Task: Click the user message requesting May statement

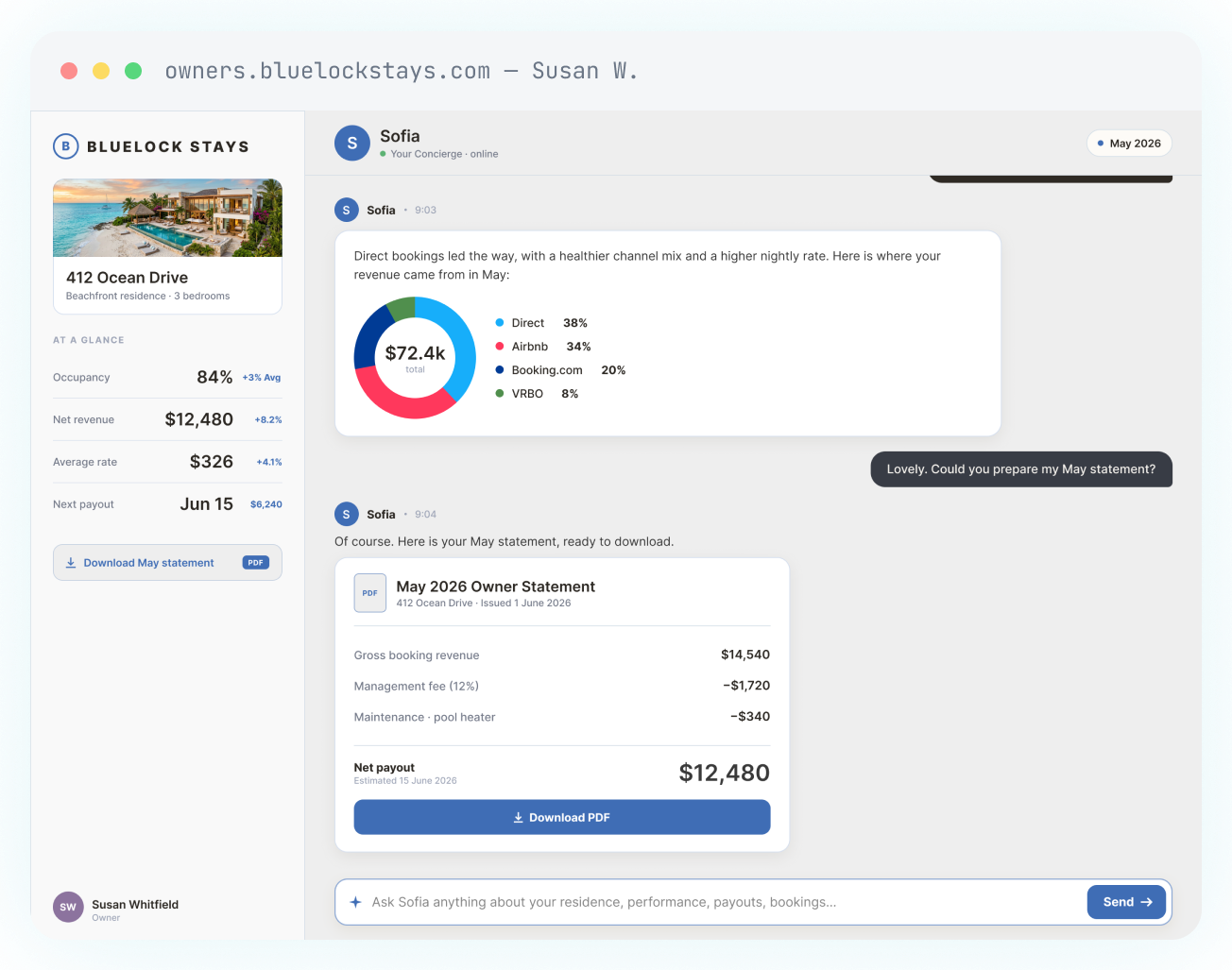Action: pyautogui.click(x=1021, y=469)
